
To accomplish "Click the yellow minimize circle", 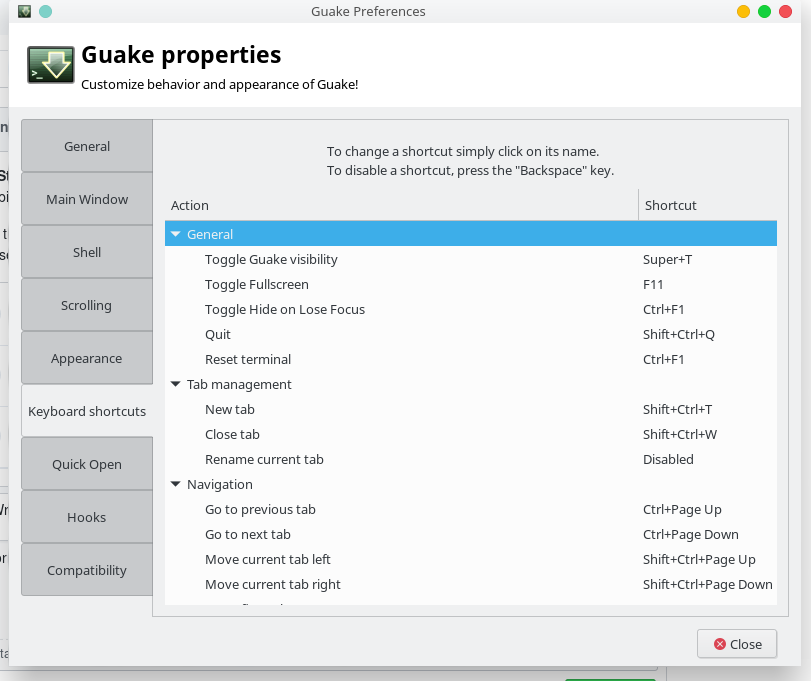I will [x=743, y=11].
